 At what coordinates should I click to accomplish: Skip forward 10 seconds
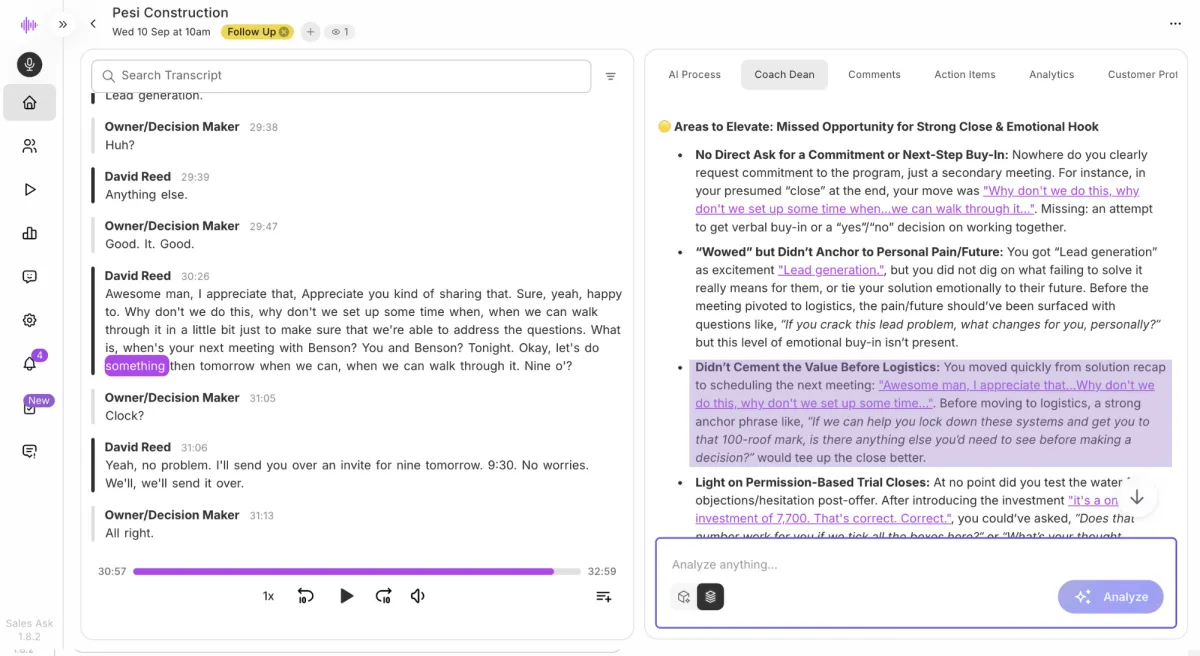click(x=384, y=596)
